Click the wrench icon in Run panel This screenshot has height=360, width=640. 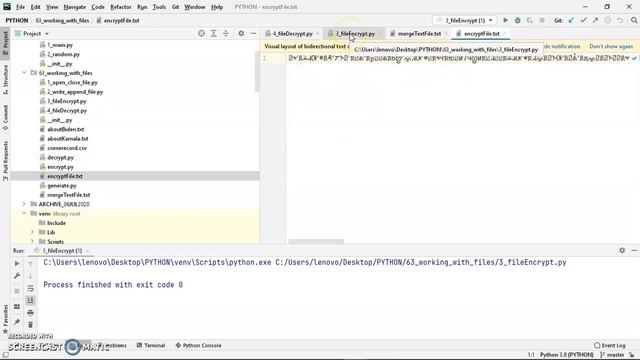coord(17,276)
